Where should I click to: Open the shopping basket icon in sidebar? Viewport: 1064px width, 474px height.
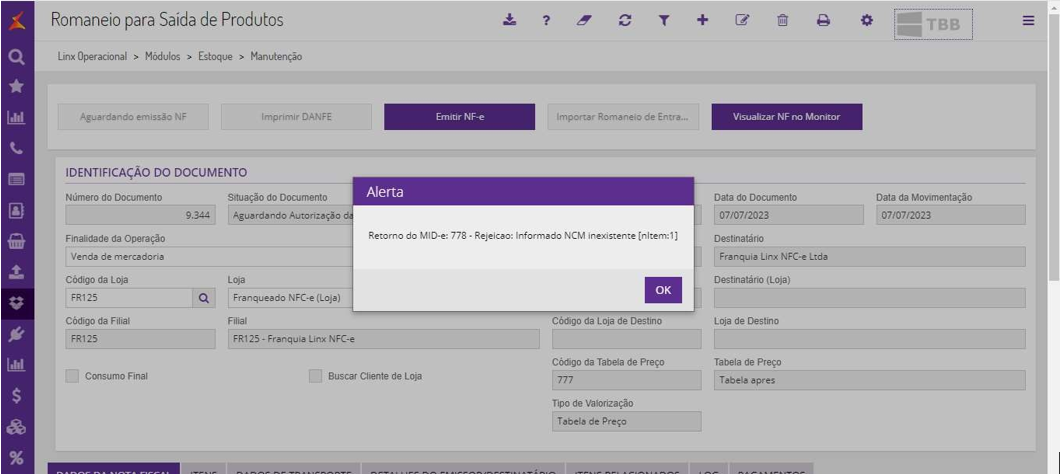click(x=16, y=241)
